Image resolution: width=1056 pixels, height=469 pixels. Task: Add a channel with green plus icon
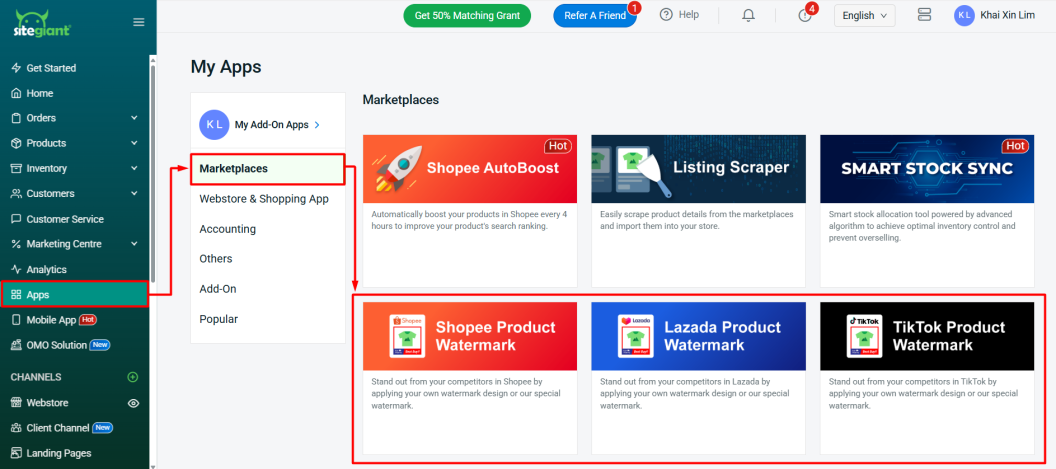[x=133, y=377]
